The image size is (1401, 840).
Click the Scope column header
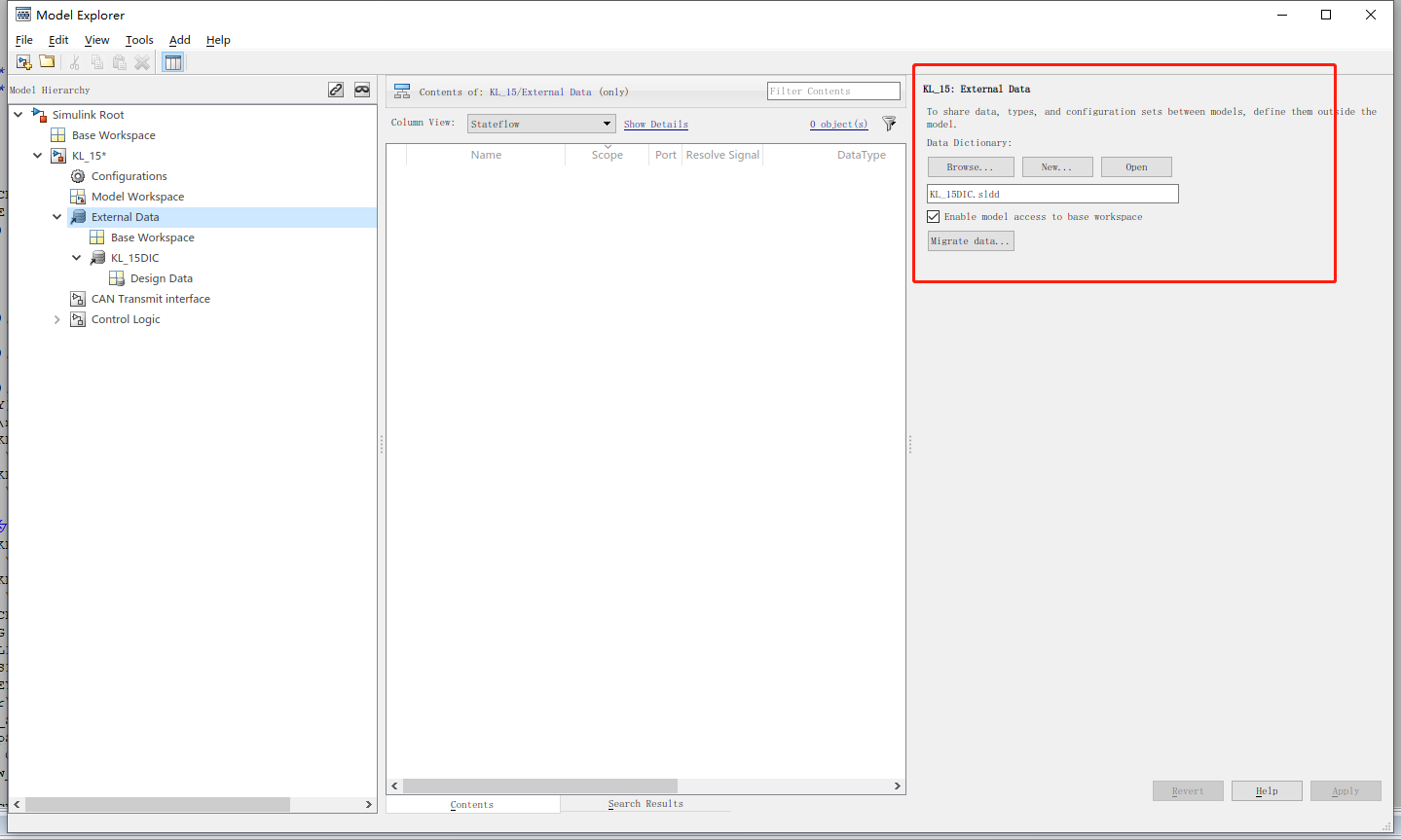[608, 155]
